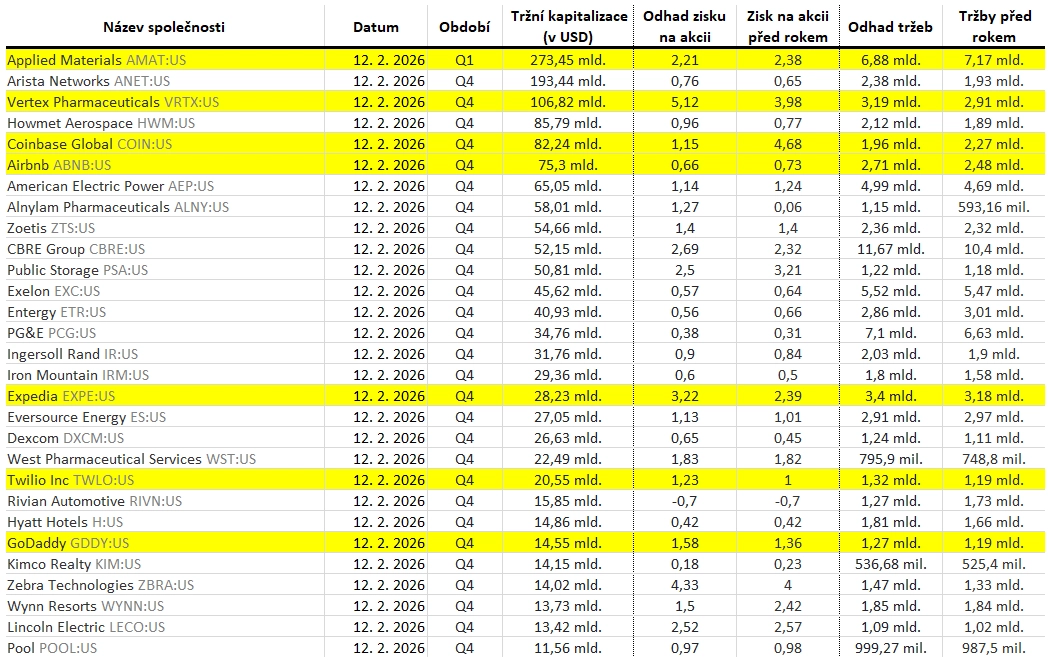
Task: Click the PG&E PCG:US company name
Action: click(x=52, y=333)
